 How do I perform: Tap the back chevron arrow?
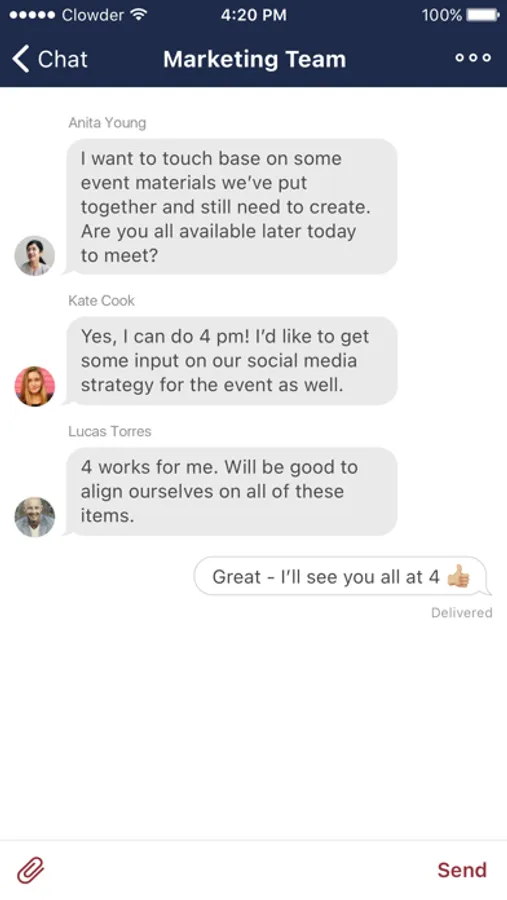pyautogui.click(x=21, y=59)
